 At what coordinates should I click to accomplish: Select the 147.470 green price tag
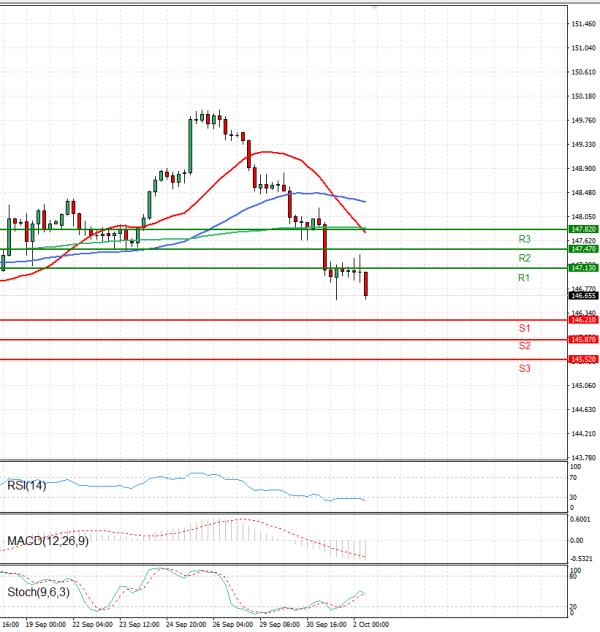(x=583, y=248)
